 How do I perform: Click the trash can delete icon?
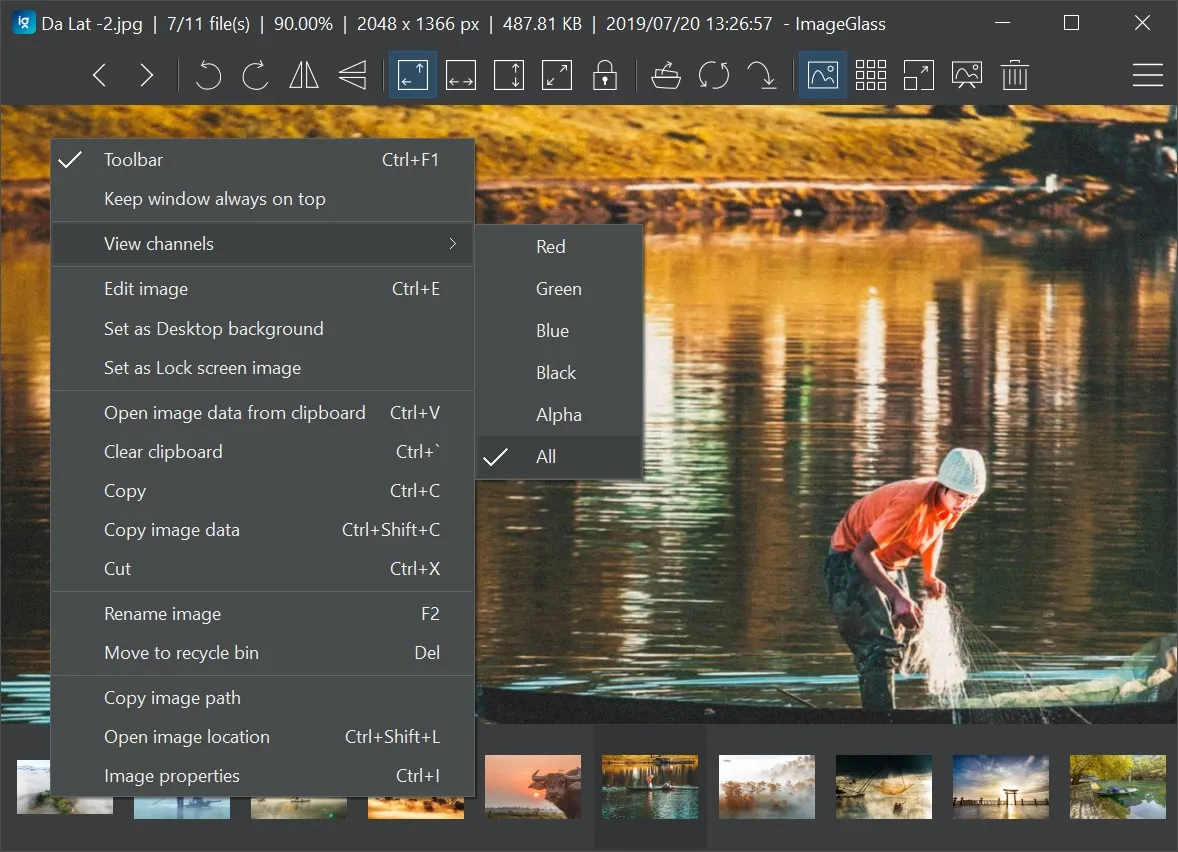click(1014, 76)
